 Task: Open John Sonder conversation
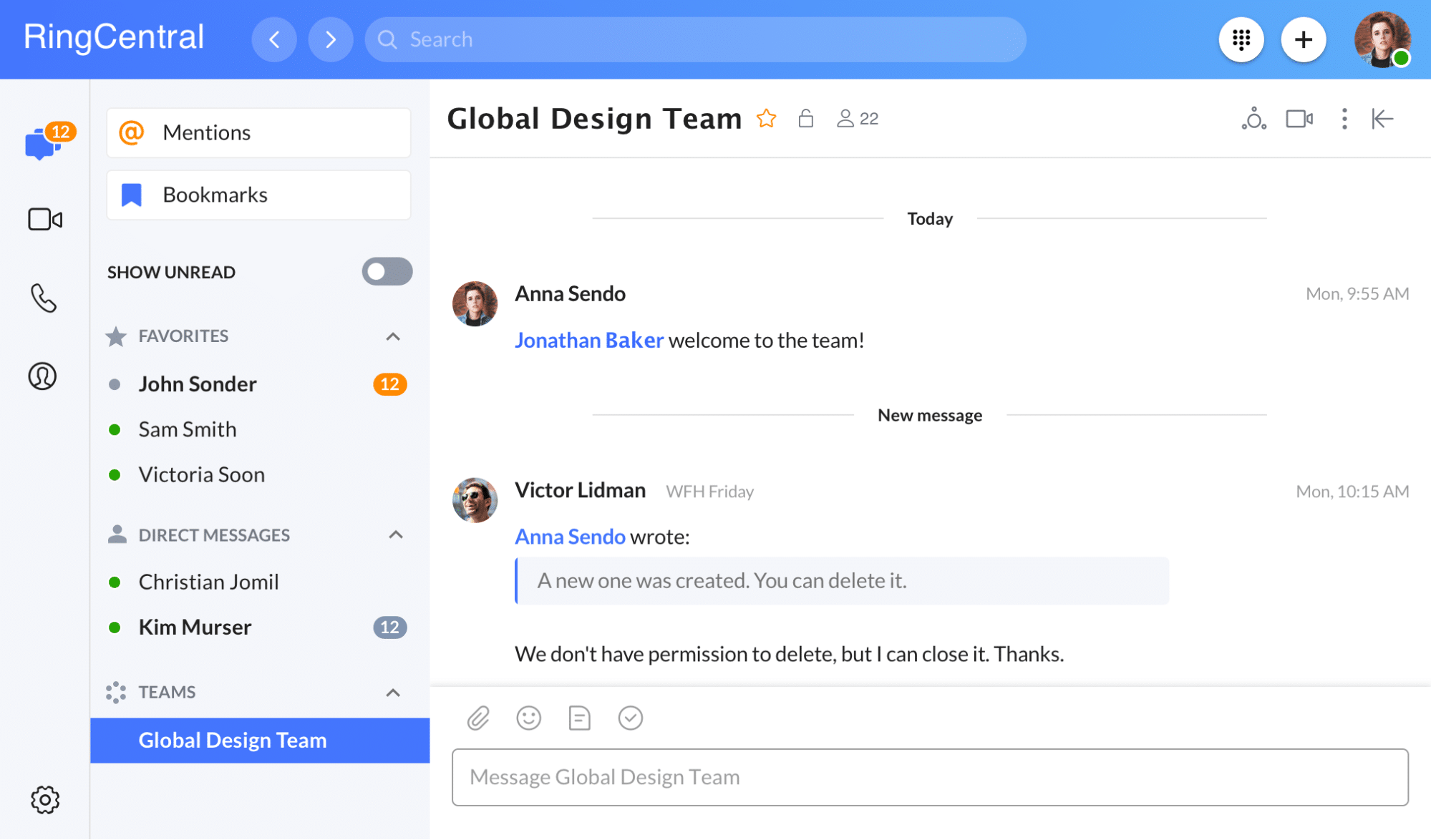198,384
